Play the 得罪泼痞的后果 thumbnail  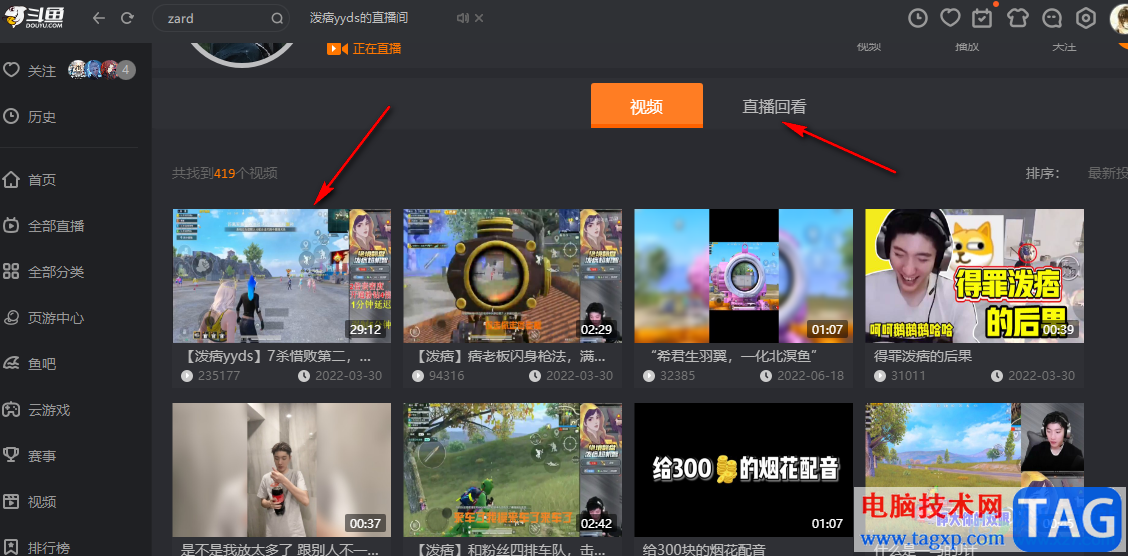point(974,275)
